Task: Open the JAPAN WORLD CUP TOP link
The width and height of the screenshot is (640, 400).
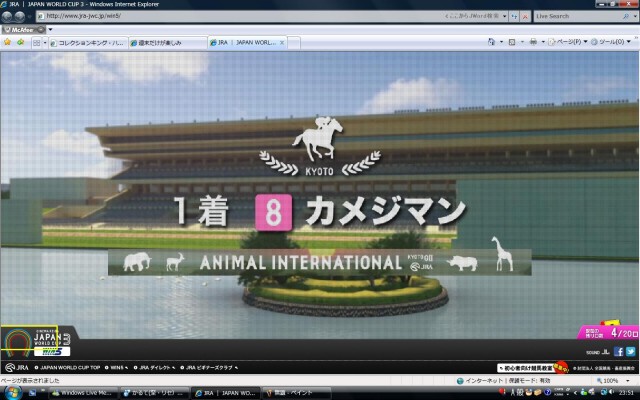Action: point(67,368)
